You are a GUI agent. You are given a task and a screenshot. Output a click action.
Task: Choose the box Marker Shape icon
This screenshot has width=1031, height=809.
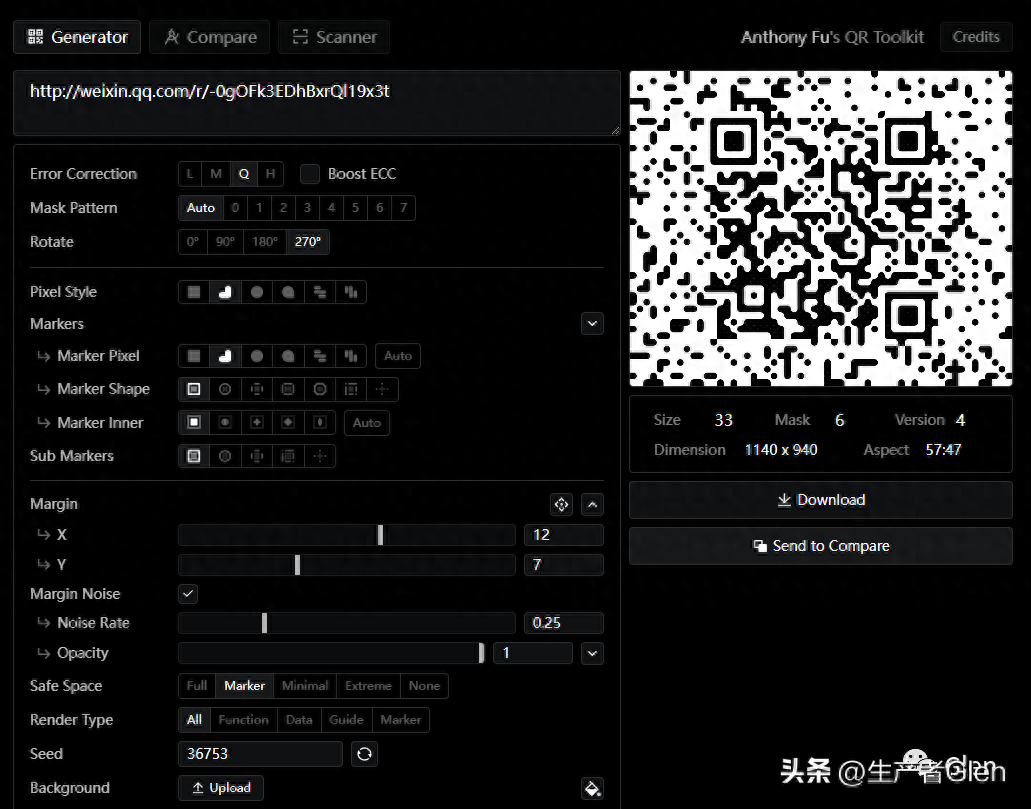[288, 389]
